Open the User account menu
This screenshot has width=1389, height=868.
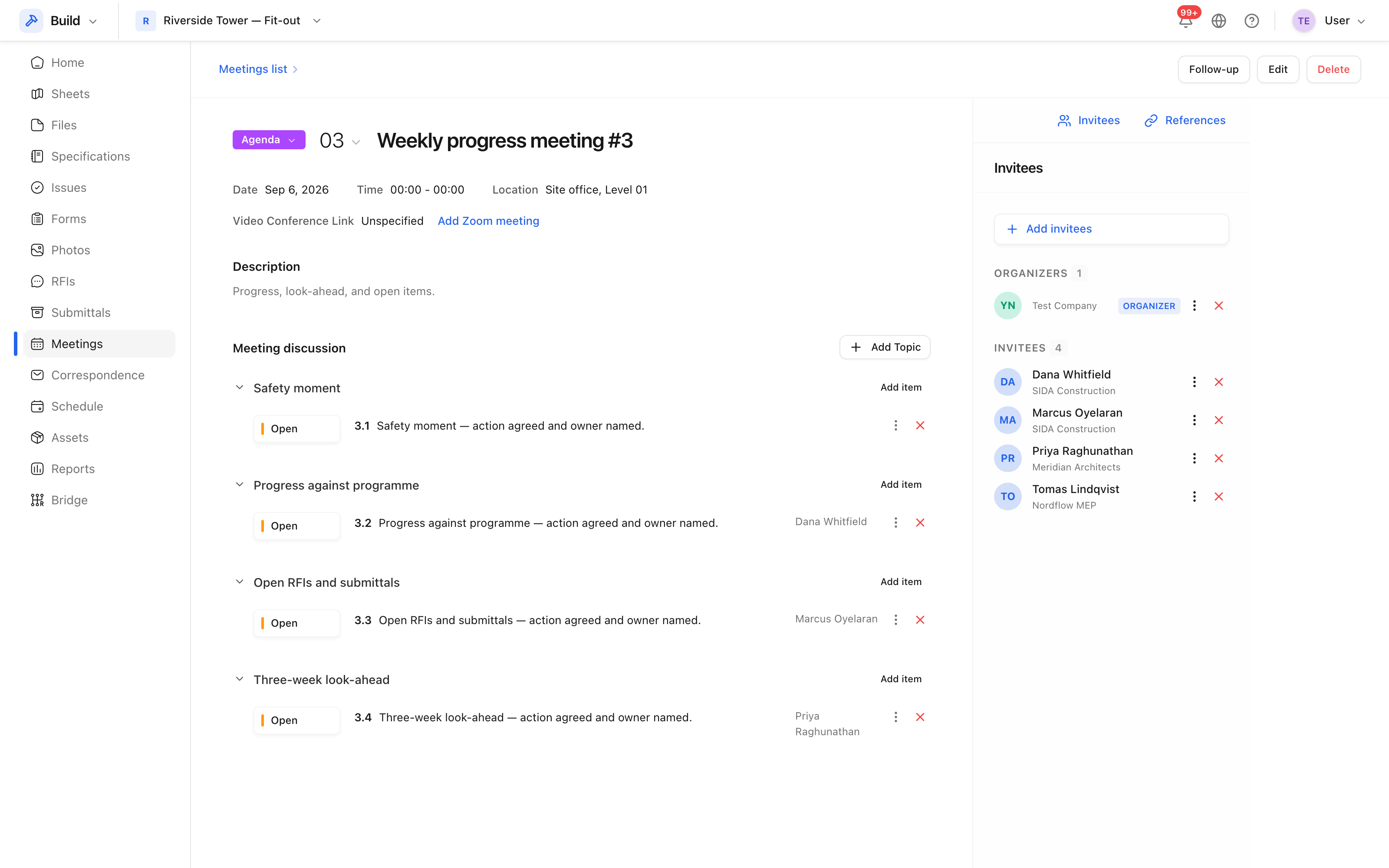[1328, 21]
